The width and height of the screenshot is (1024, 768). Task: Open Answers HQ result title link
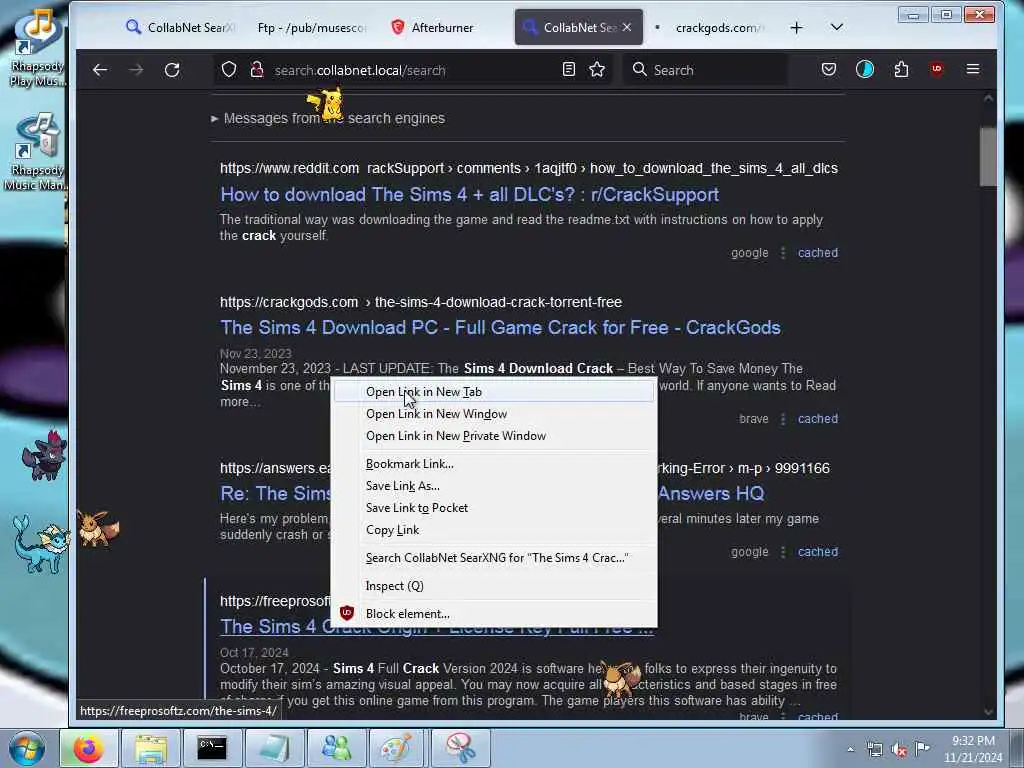coord(711,494)
